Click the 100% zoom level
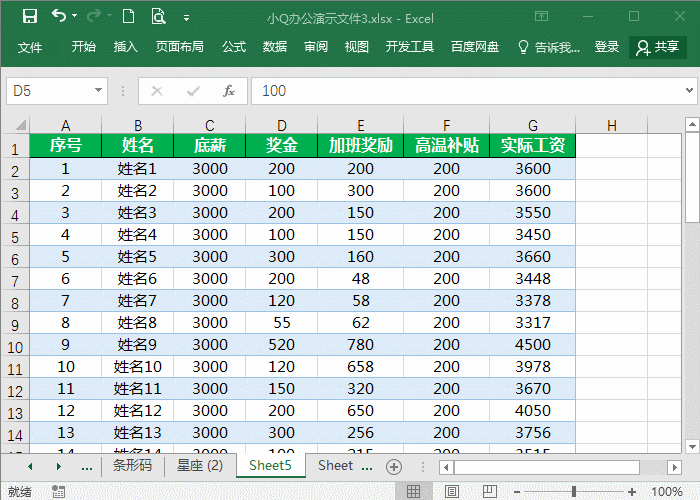Image resolution: width=700 pixels, height=500 pixels. tap(667, 492)
